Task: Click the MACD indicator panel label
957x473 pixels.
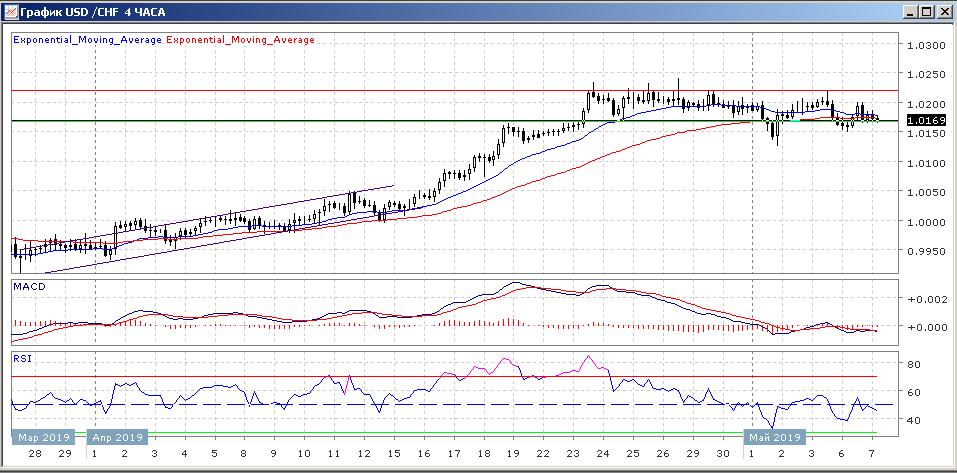Action: coord(29,286)
